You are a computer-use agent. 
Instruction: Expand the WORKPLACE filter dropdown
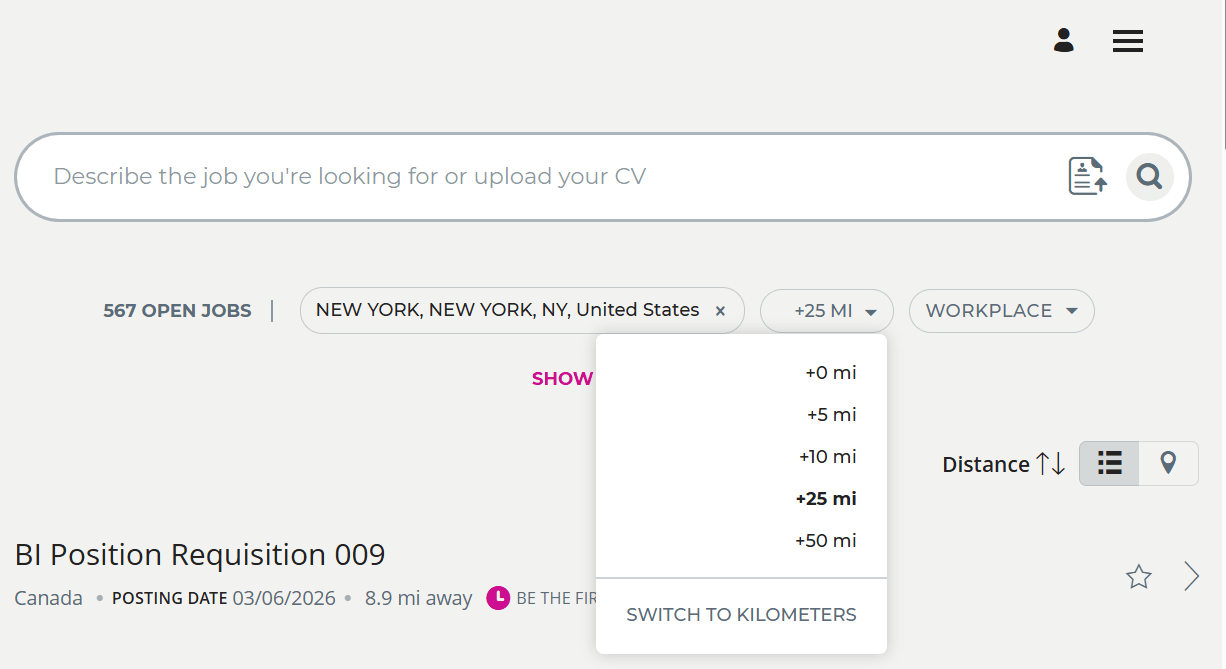click(x=1002, y=311)
